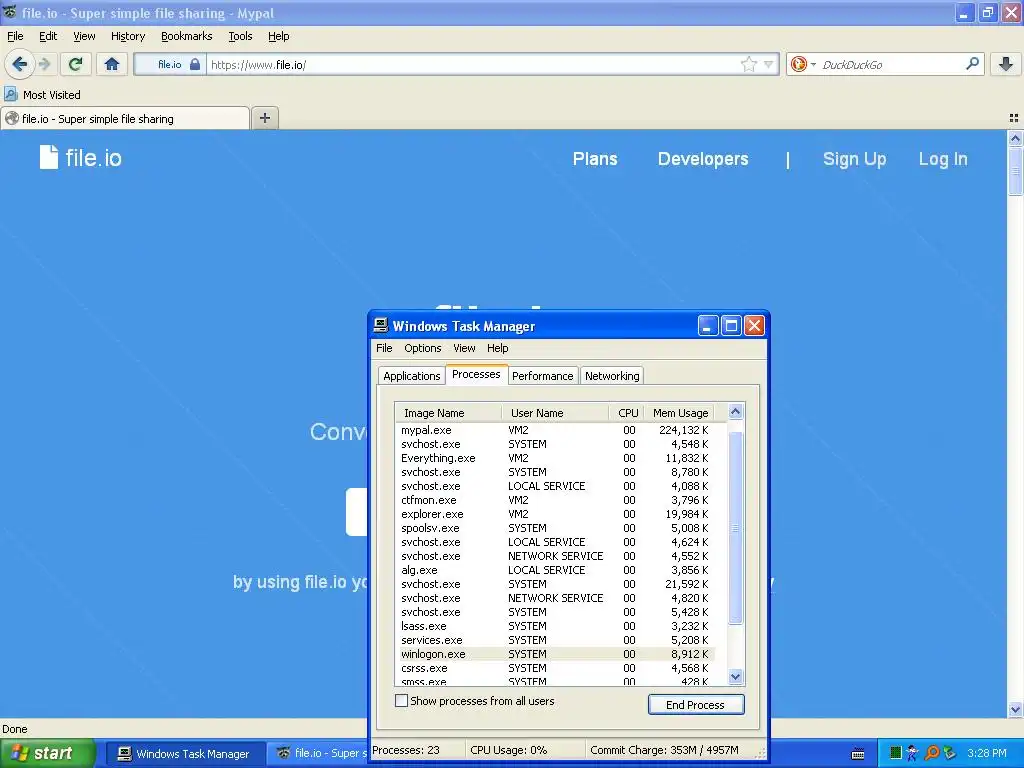Click the file.io taskbar button
This screenshot has width=1024, height=768.
pyautogui.click(x=318, y=754)
